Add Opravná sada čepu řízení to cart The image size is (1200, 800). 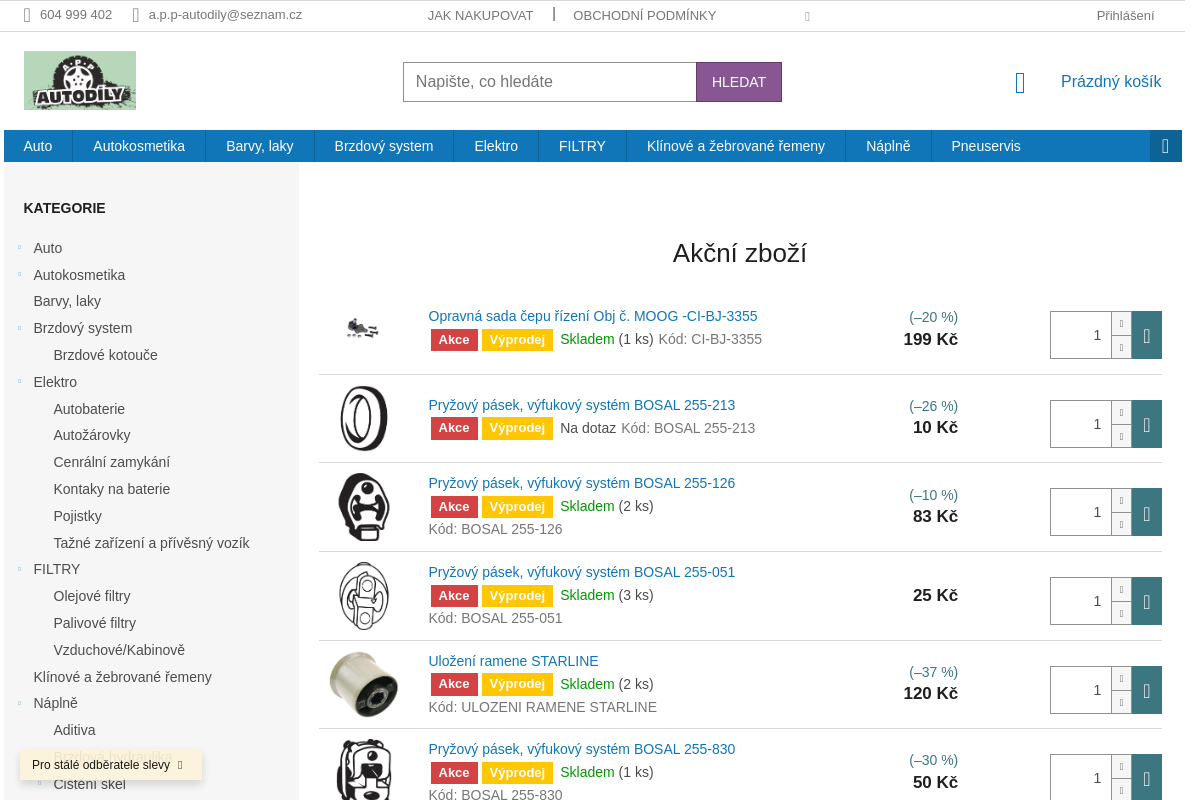[x=1146, y=335]
